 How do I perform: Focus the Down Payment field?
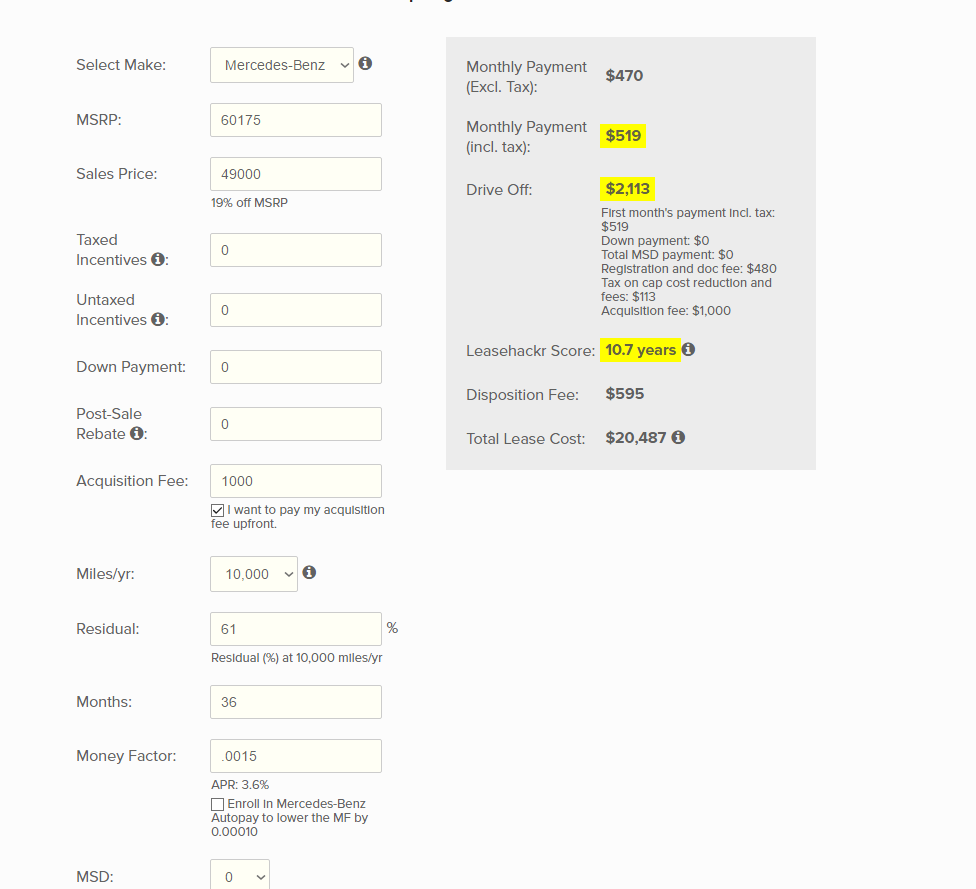[296, 367]
